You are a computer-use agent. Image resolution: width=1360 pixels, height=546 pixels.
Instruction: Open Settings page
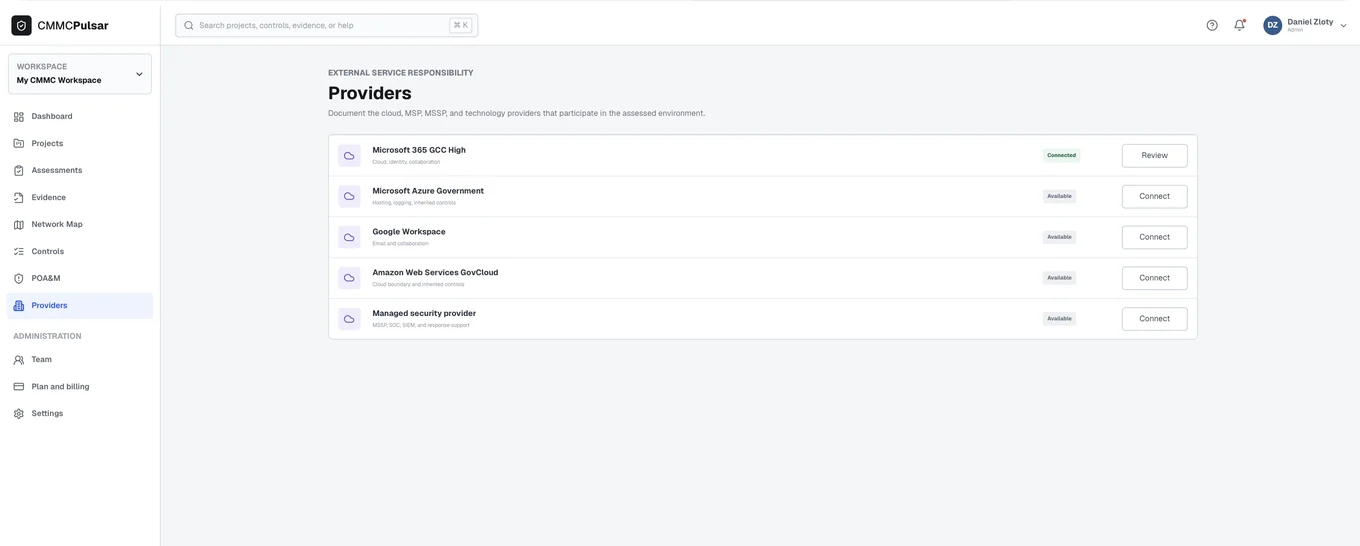pos(80,414)
